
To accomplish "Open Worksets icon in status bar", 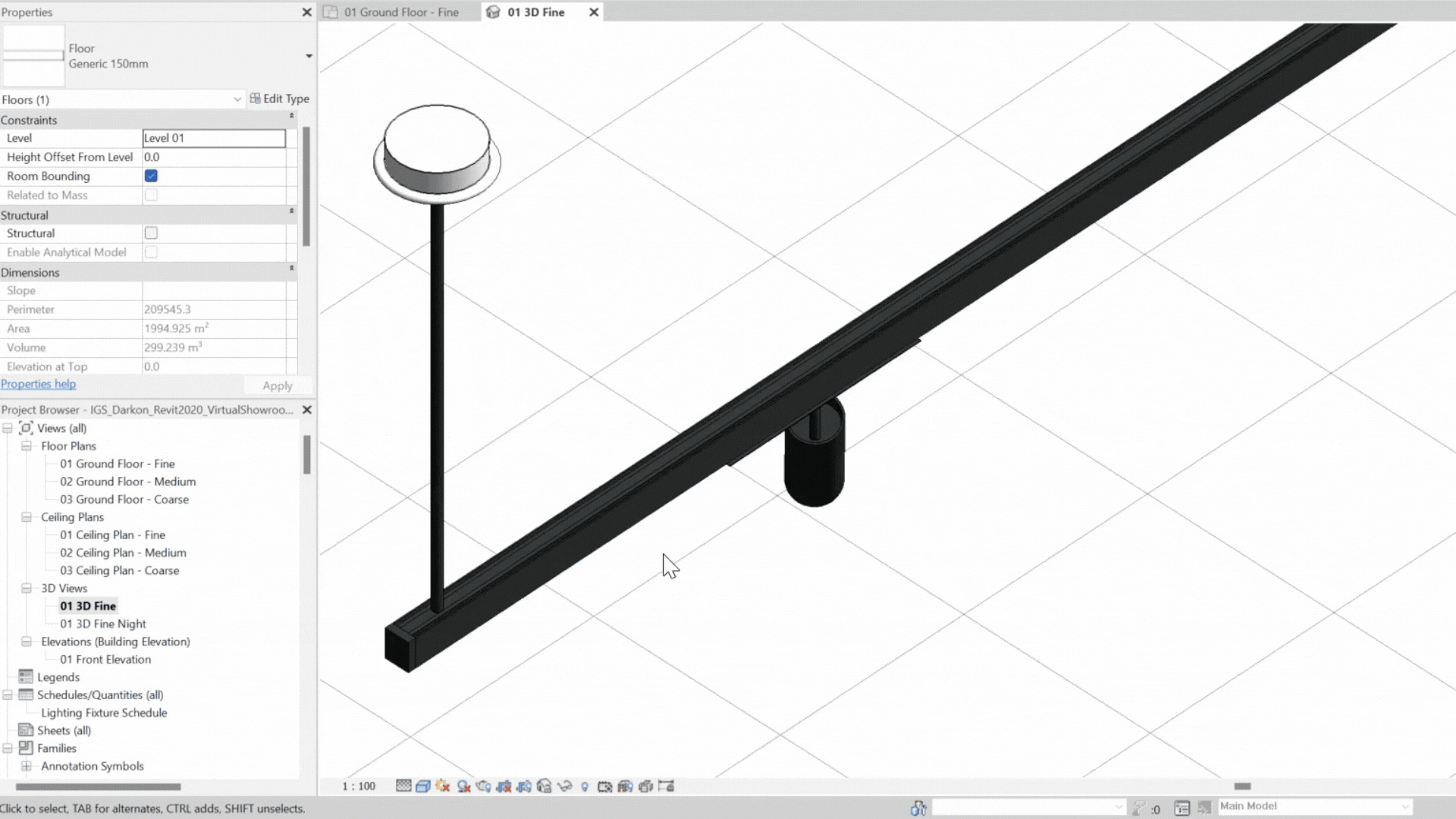I will click(x=918, y=808).
